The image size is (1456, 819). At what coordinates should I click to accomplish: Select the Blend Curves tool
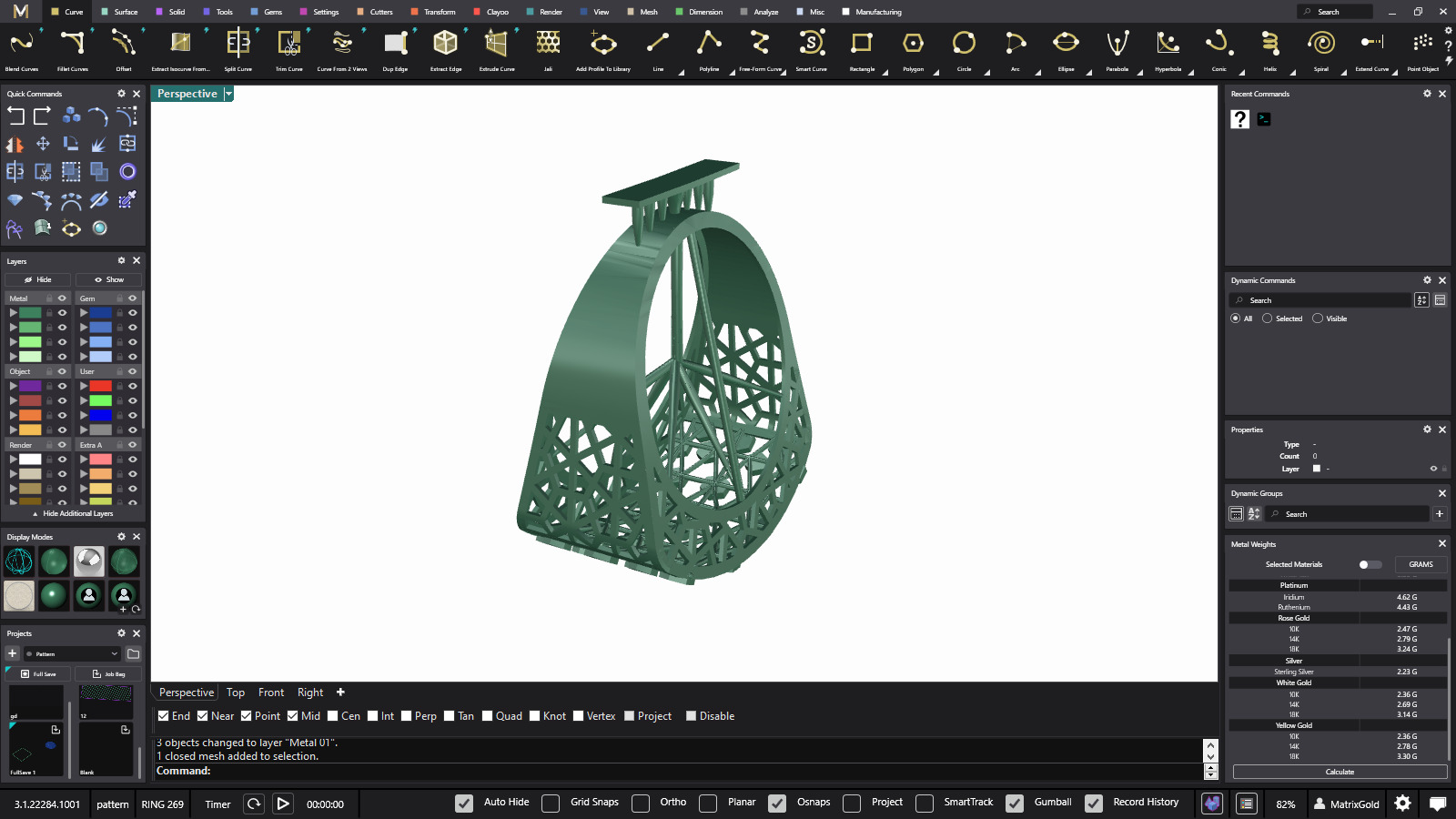pos(22,49)
